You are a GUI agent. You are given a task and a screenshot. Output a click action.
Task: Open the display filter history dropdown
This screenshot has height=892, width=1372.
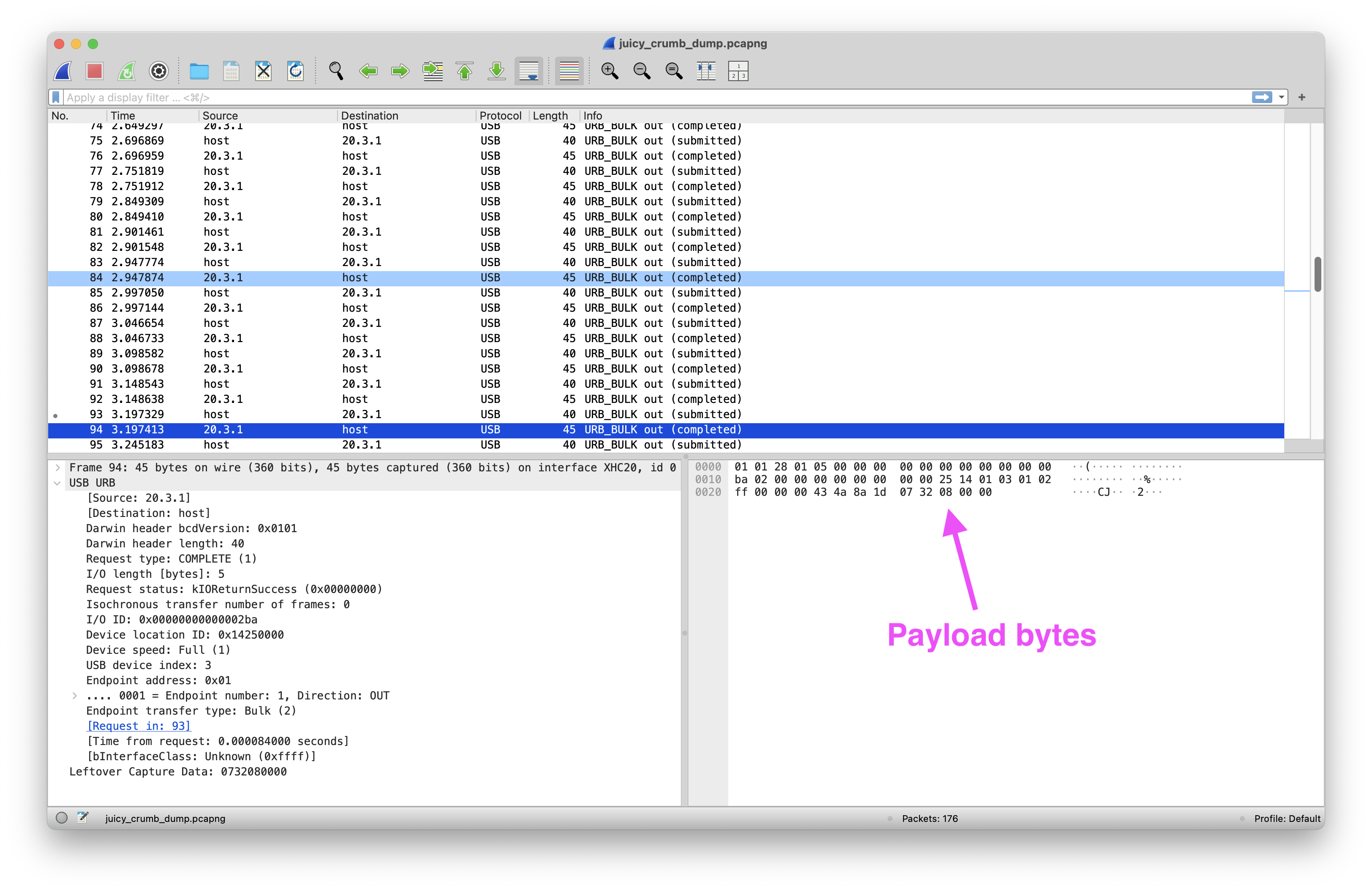pyautogui.click(x=1282, y=98)
